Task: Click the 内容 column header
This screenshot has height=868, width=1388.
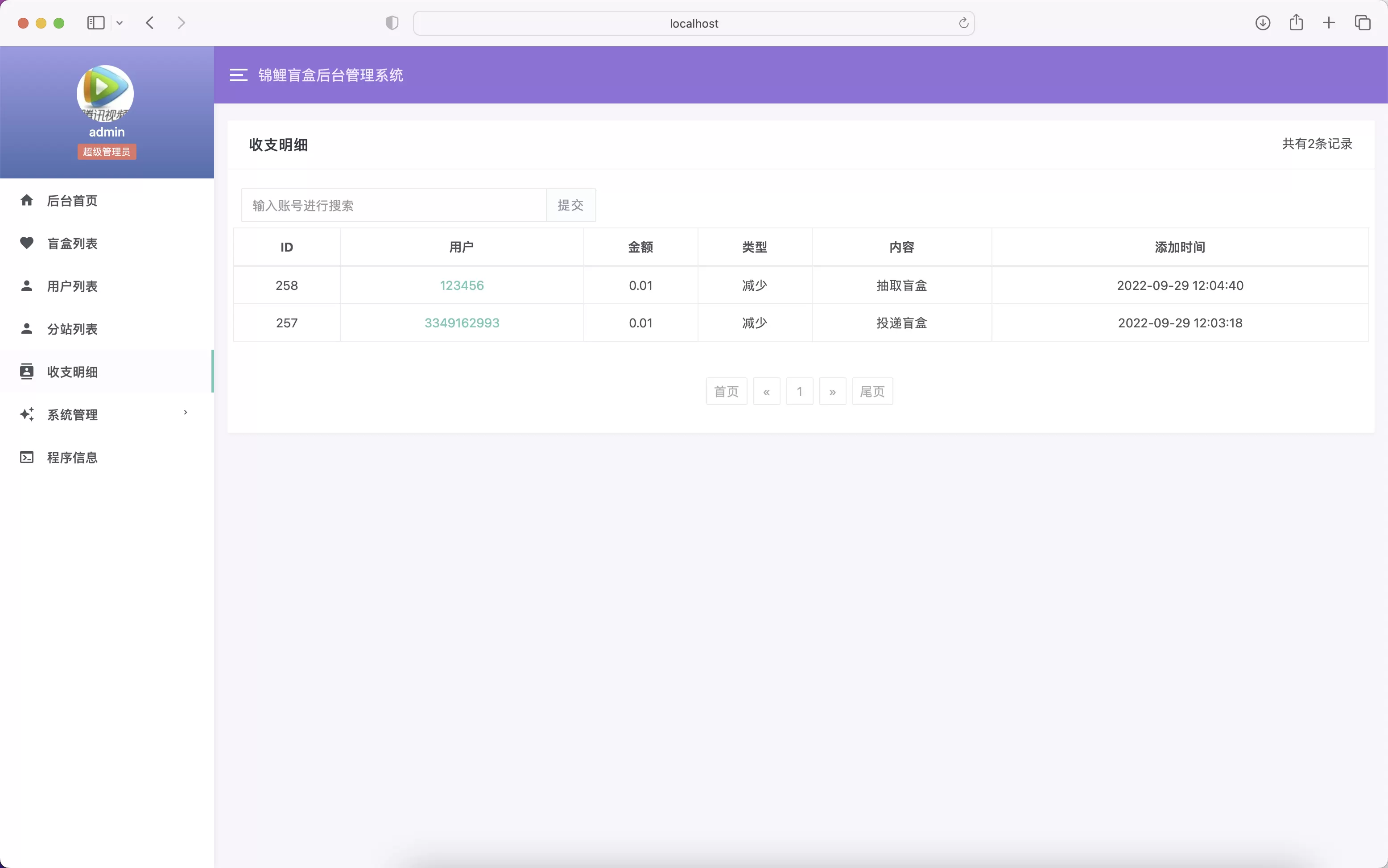Action: tap(901, 247)
